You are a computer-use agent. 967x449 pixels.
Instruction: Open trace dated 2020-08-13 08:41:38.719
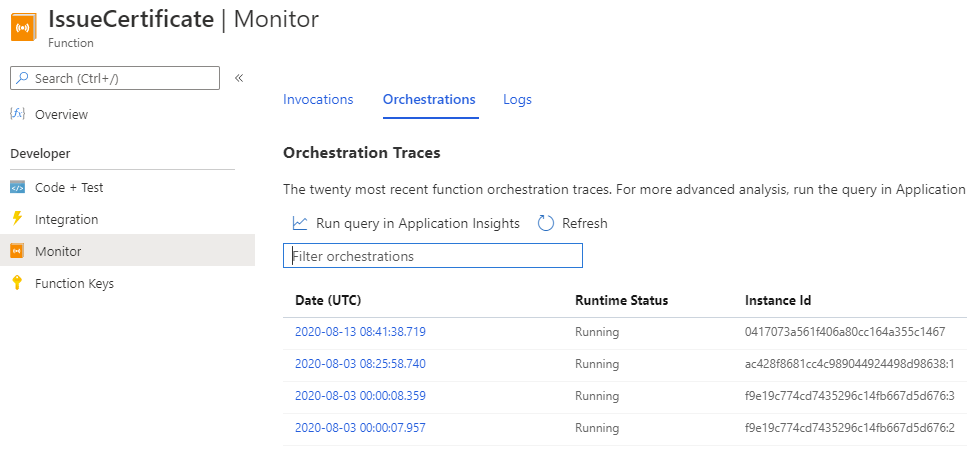360,332
